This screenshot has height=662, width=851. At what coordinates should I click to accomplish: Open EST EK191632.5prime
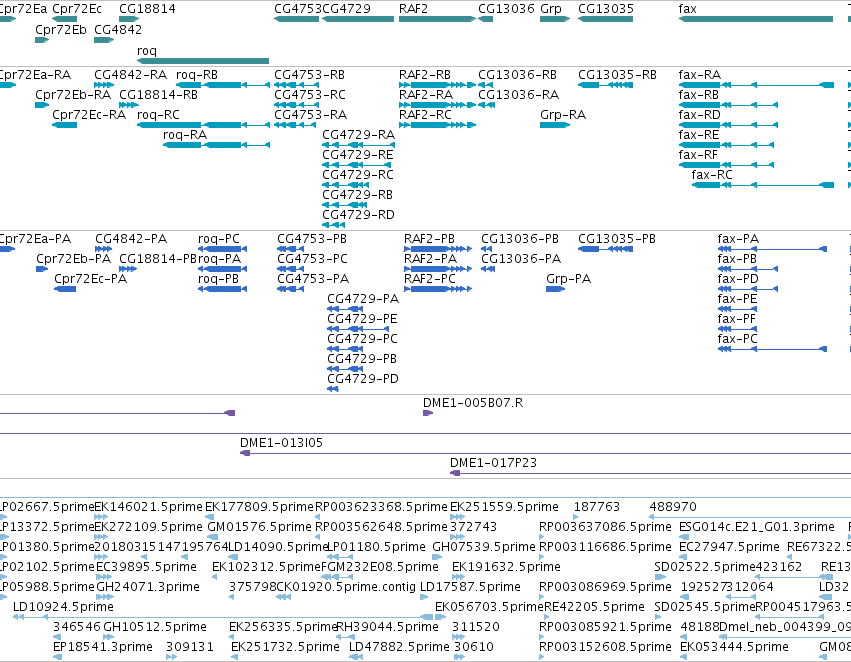pos(506,567)
